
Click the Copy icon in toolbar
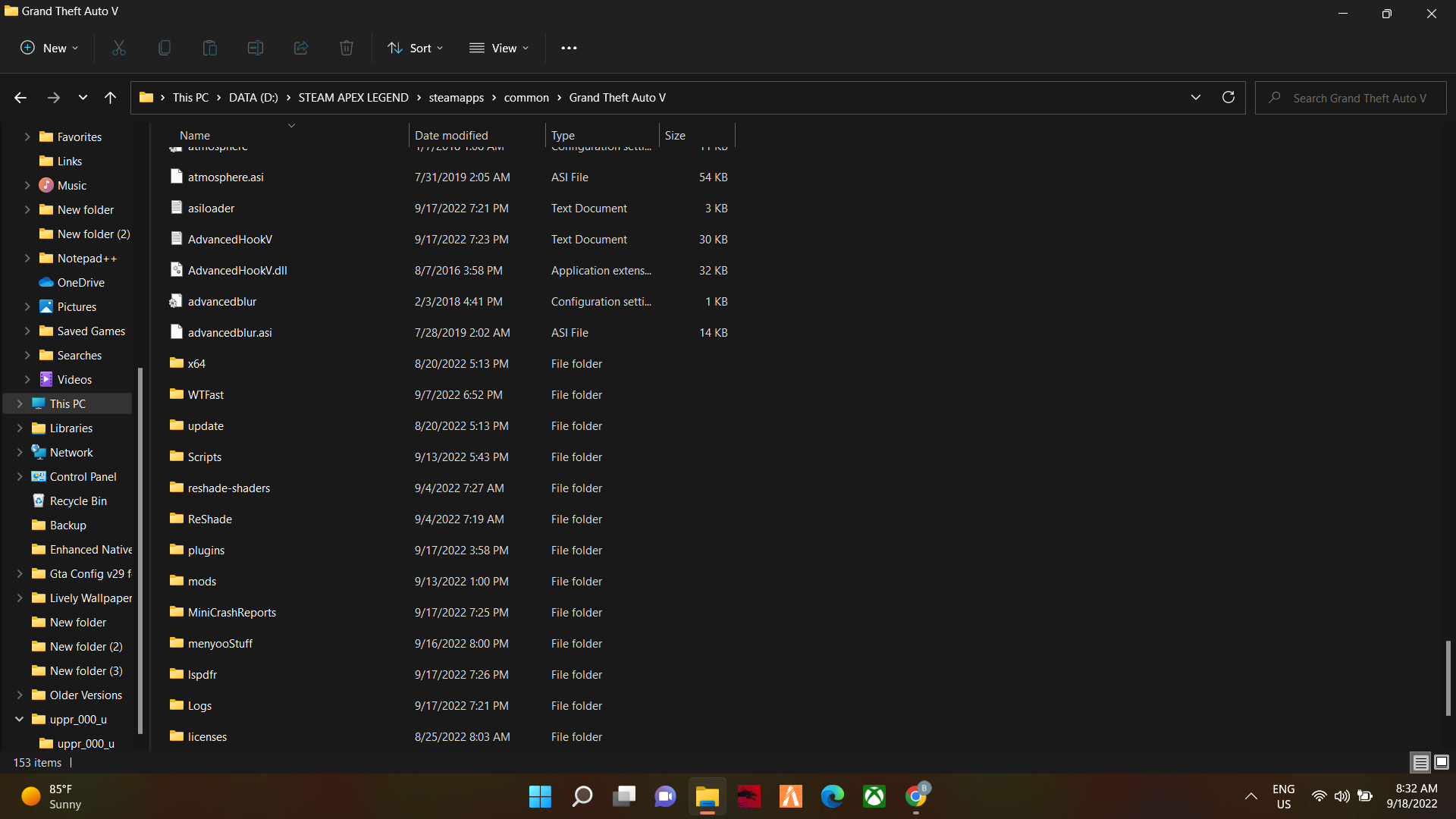tap(165, 48)
